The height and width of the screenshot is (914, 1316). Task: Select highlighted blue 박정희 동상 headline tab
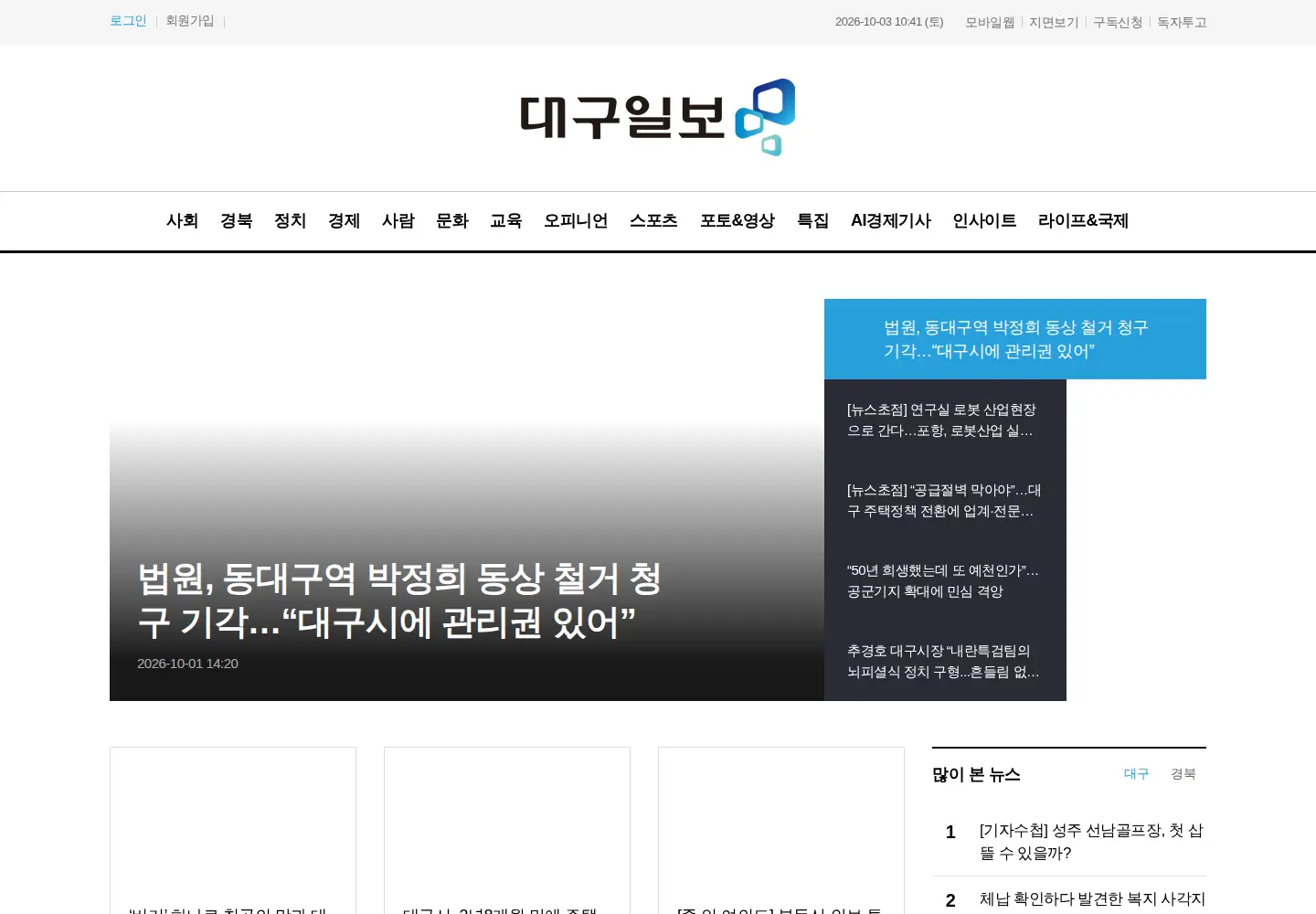click(1015, 339)
